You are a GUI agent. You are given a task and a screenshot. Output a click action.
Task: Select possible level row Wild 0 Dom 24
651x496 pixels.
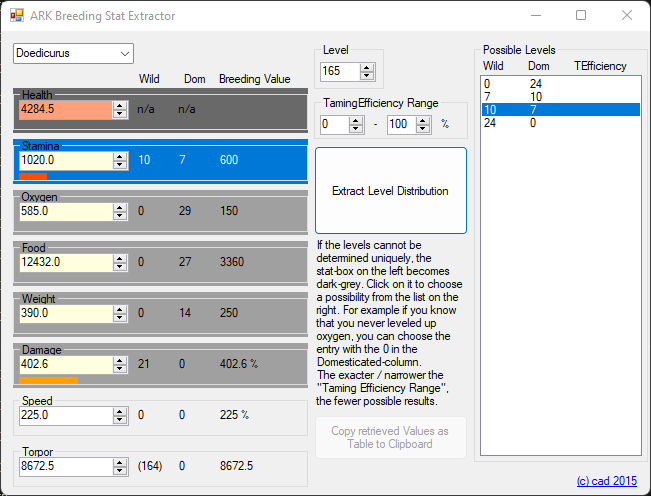pyautogui.click(x=560, y=84)
